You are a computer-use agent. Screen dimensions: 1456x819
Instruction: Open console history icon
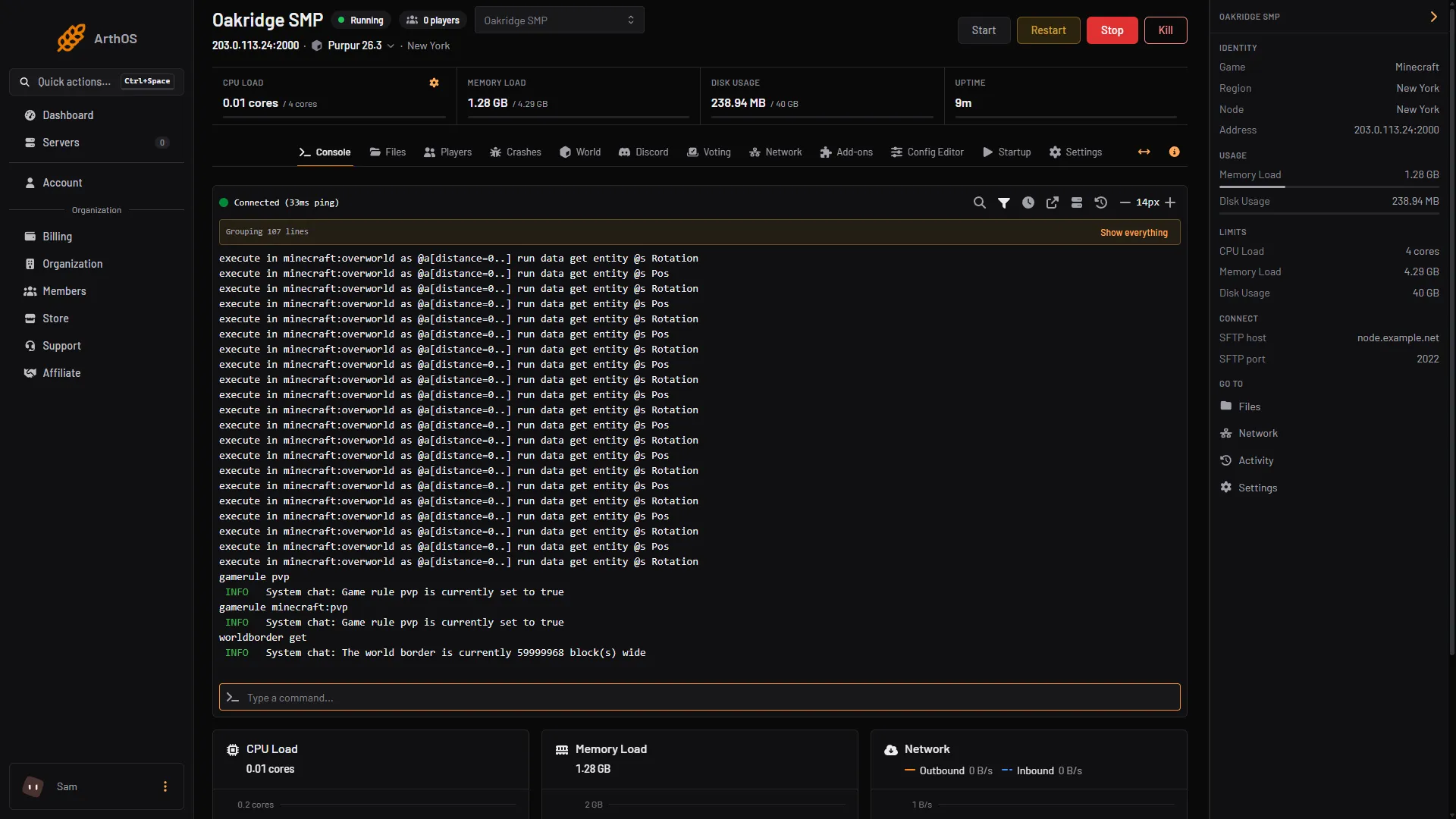1101,202
